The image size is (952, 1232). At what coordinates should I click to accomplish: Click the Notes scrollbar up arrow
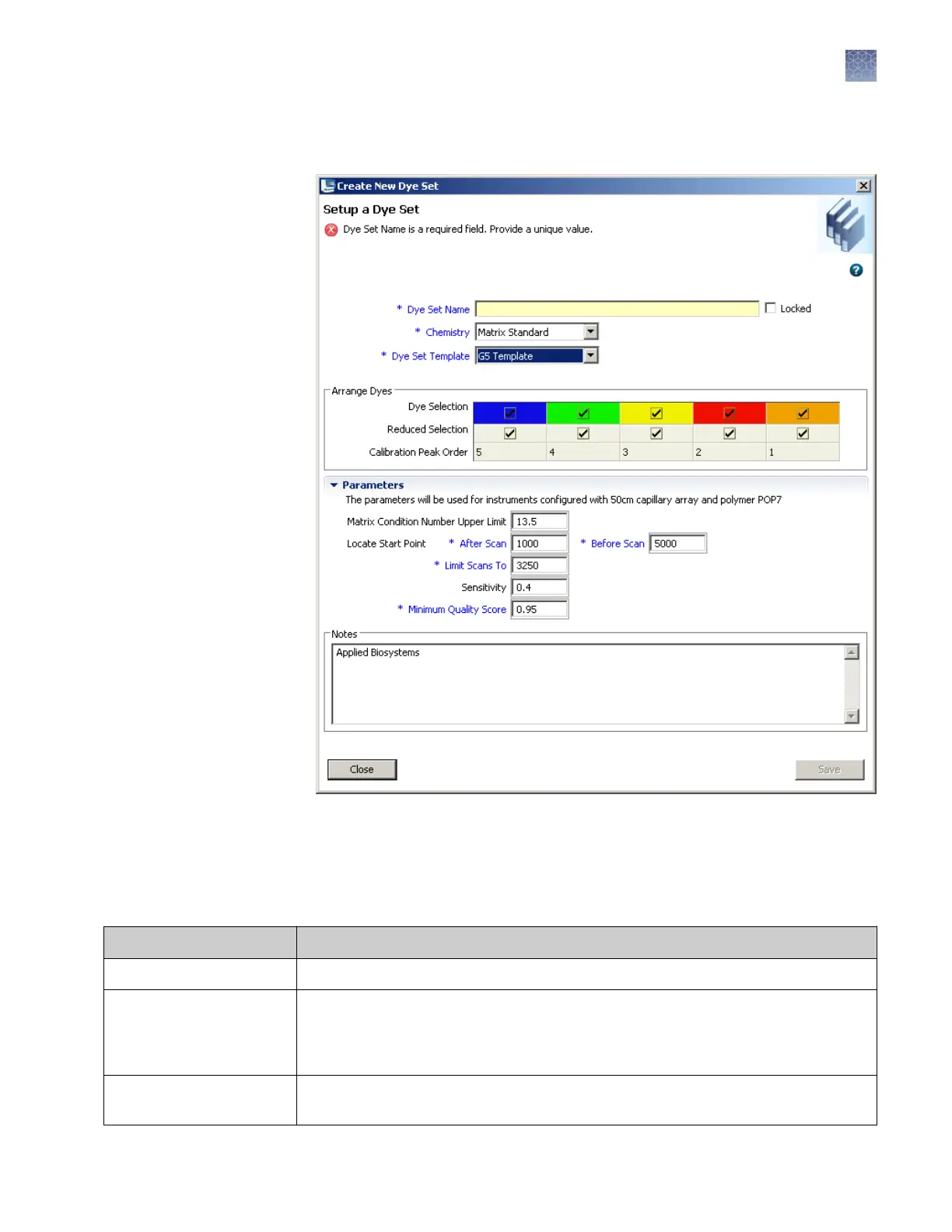(x=852, y=652)
